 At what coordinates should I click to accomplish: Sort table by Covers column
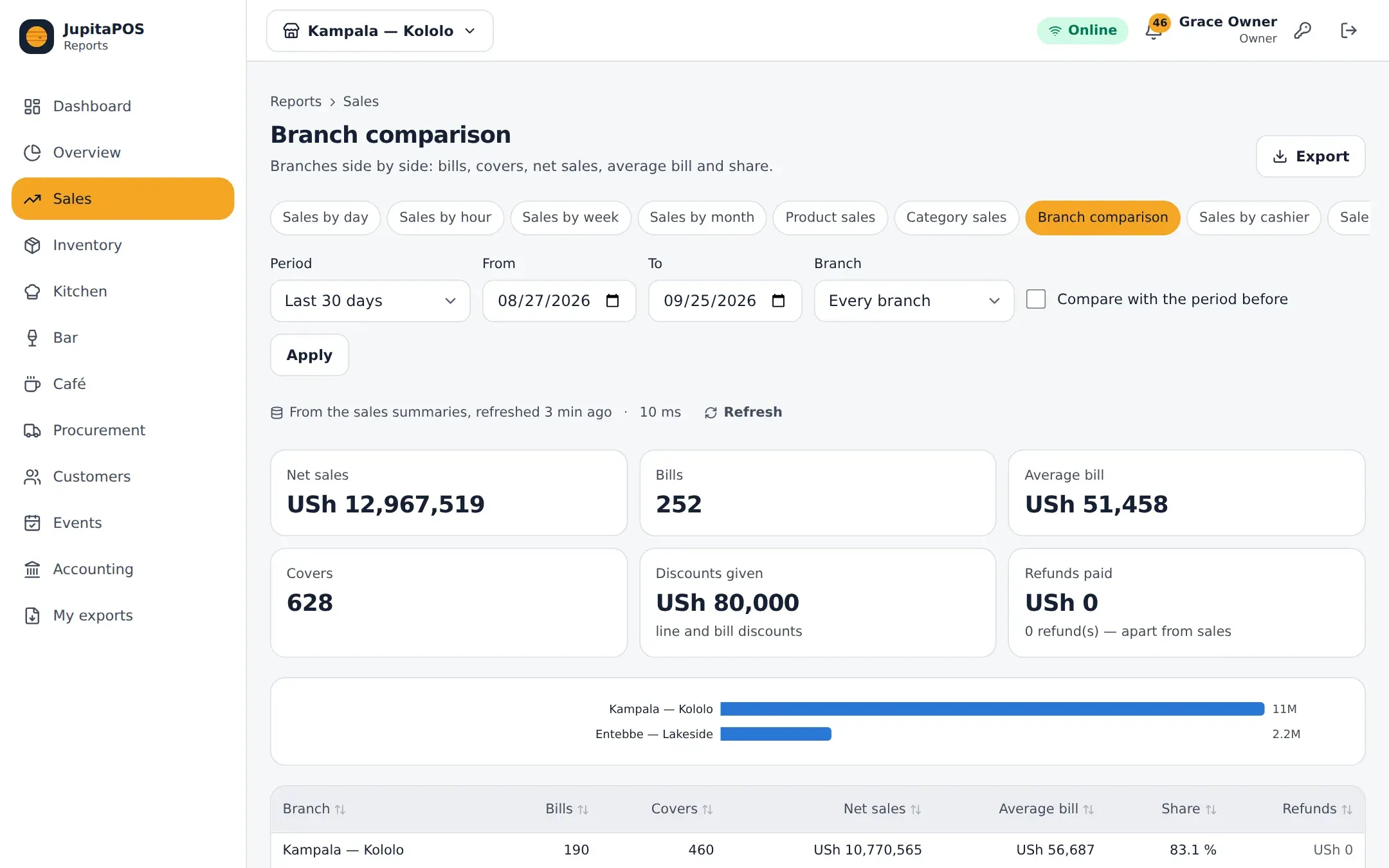pyautogui.click(x=682, y=809)
